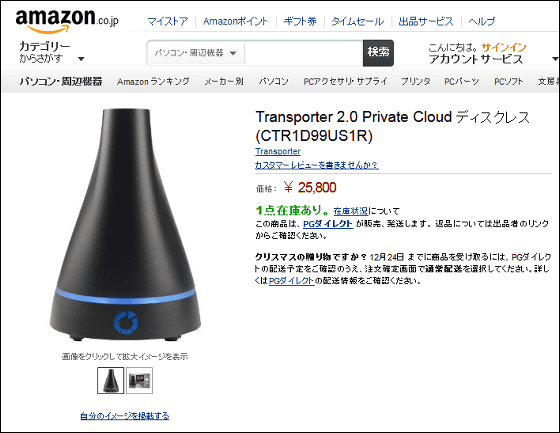
Task: Select the プリンタ navigation tab
Action: 416,81
